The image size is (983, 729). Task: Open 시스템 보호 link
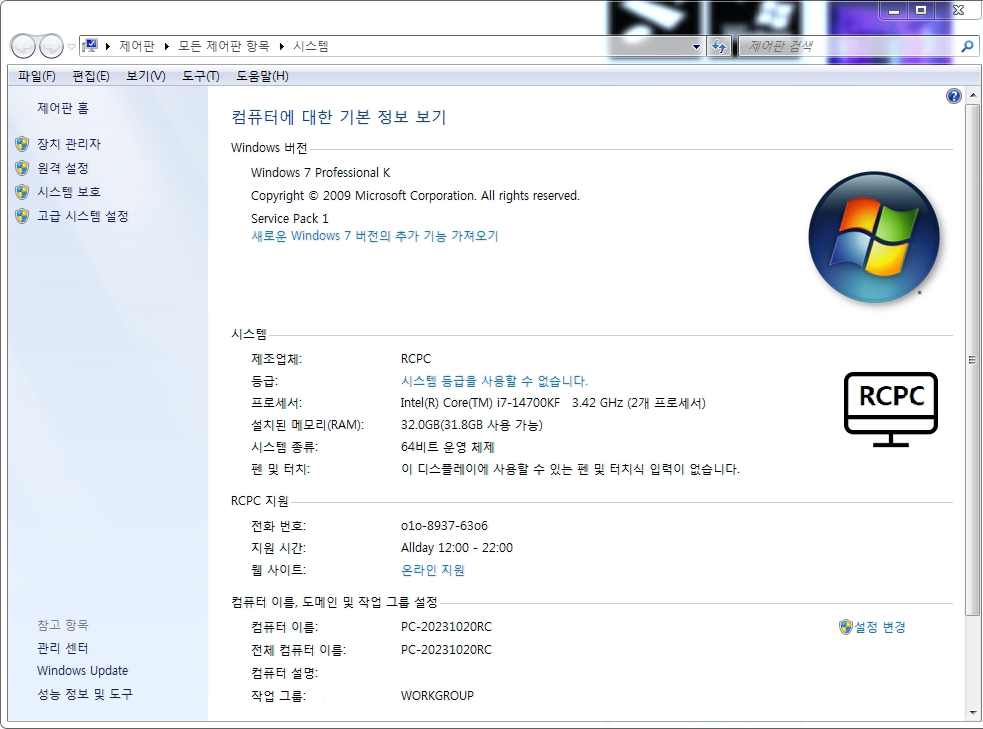pos(69,192)
